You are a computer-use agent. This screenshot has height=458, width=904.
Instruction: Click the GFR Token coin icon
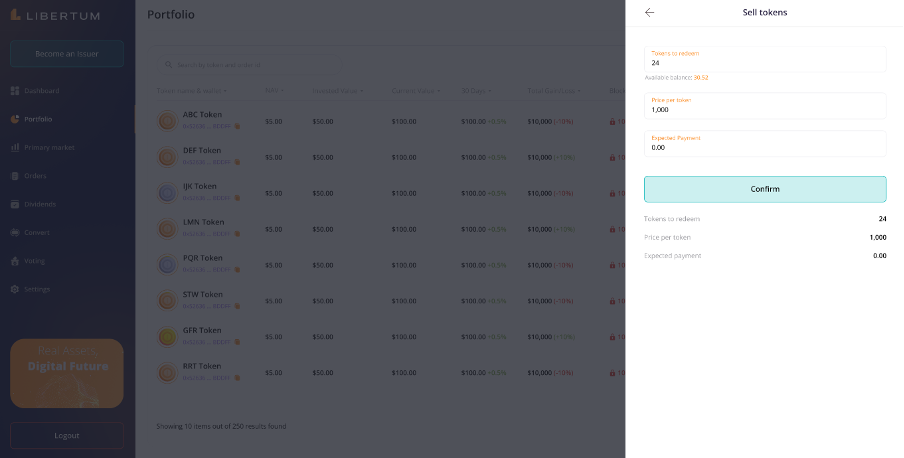pos(168,336)
